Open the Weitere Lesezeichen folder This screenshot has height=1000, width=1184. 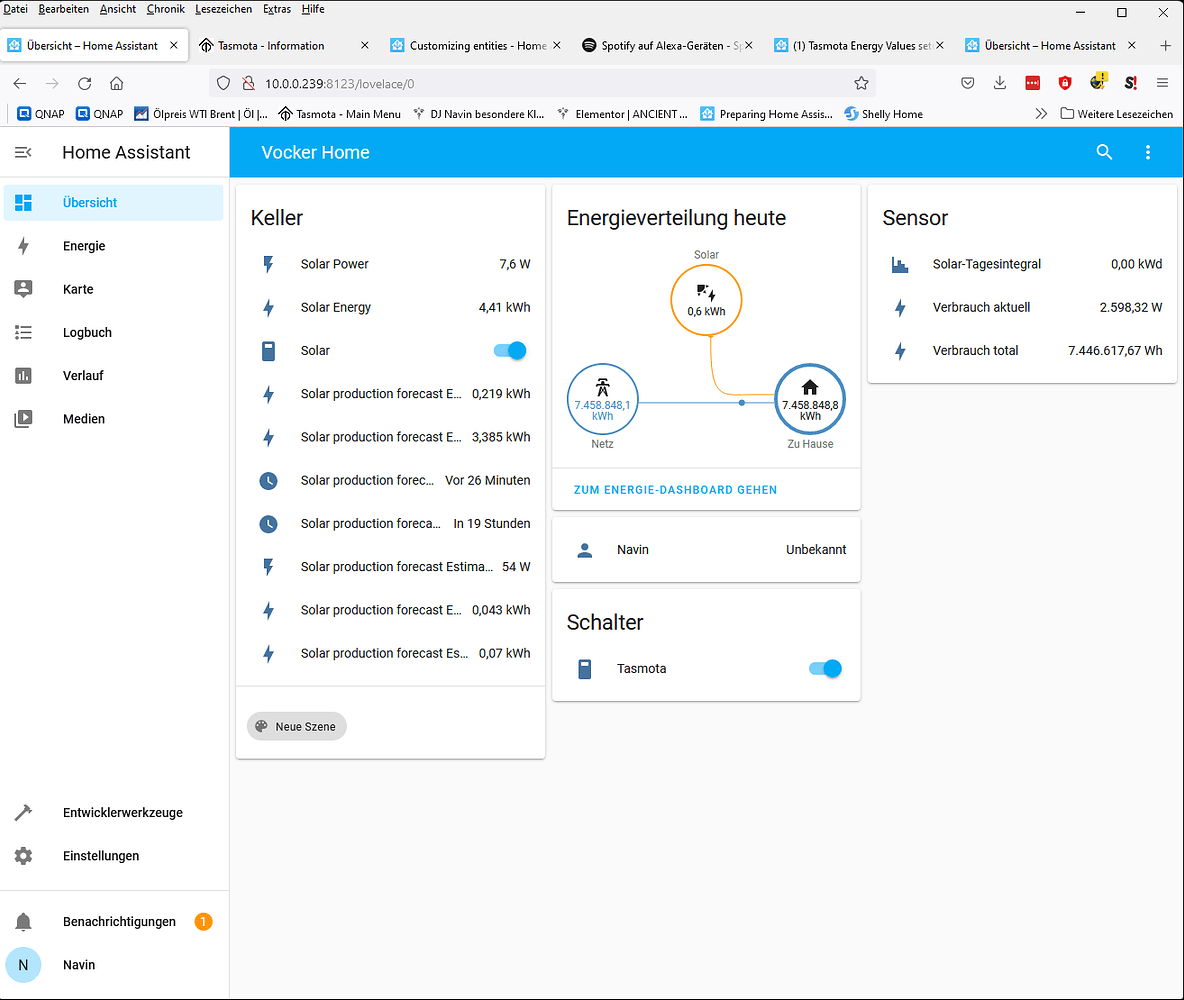[x=1117, y=114]
